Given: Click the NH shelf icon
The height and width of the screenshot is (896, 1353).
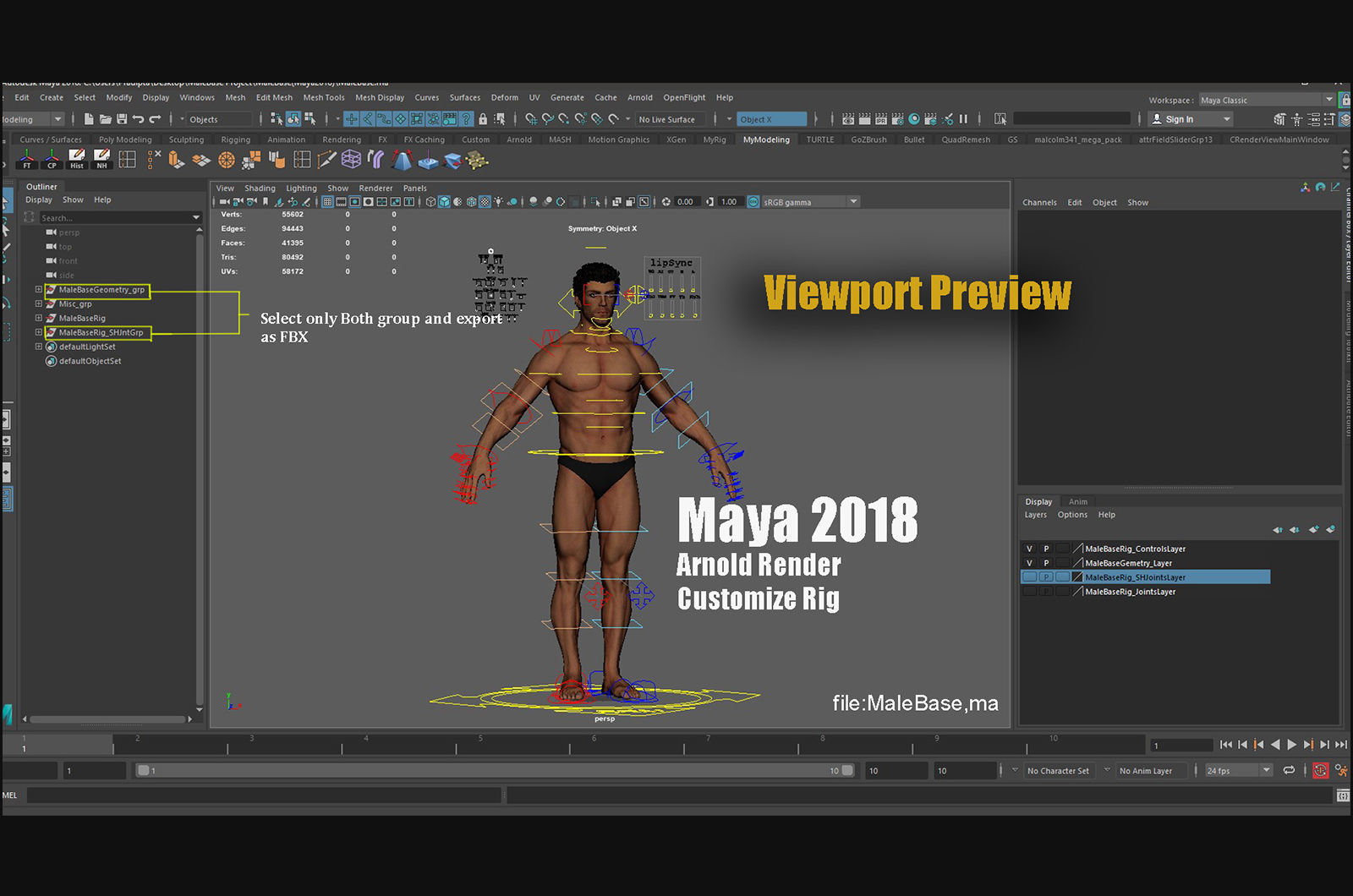Looking at the screenshot, I should (101, 160).
